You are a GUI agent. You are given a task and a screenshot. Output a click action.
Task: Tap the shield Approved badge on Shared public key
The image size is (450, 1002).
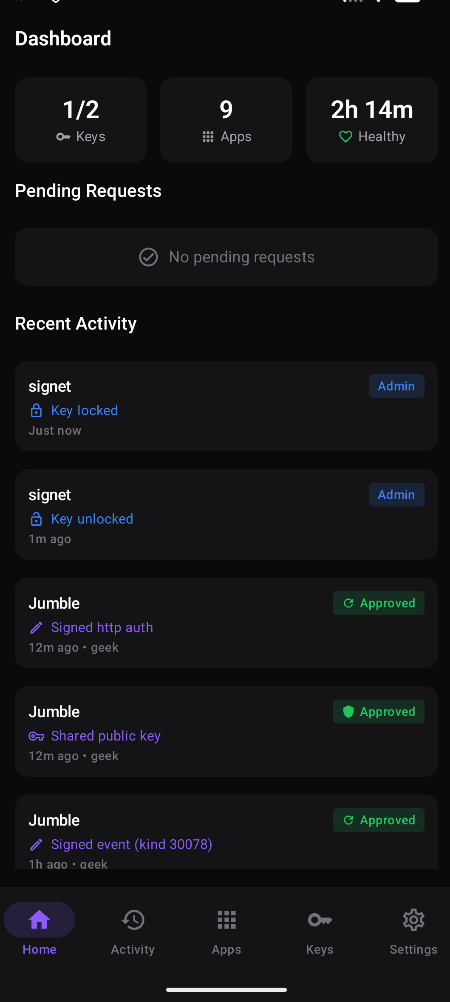(x=378, y=712)
